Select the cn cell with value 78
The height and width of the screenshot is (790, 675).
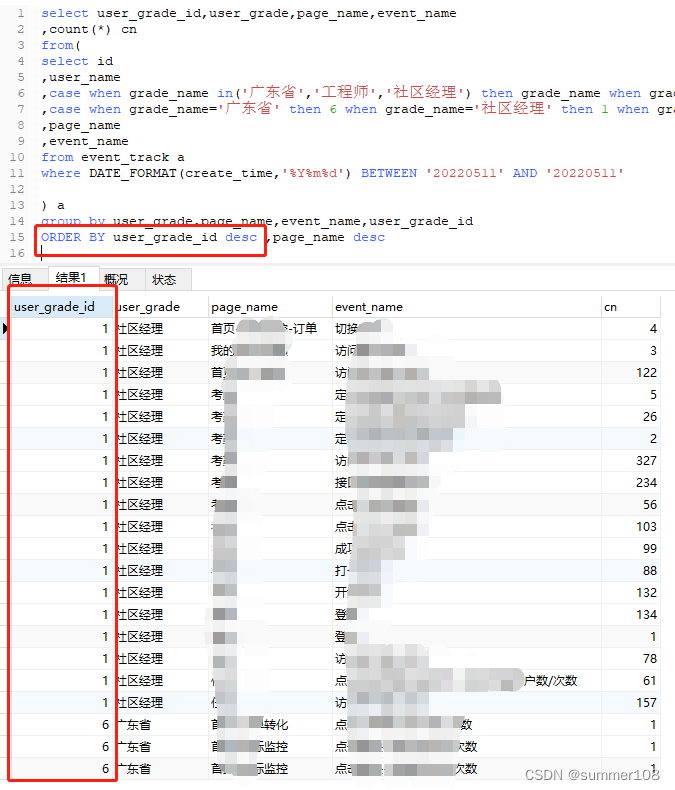pos(631,659)
